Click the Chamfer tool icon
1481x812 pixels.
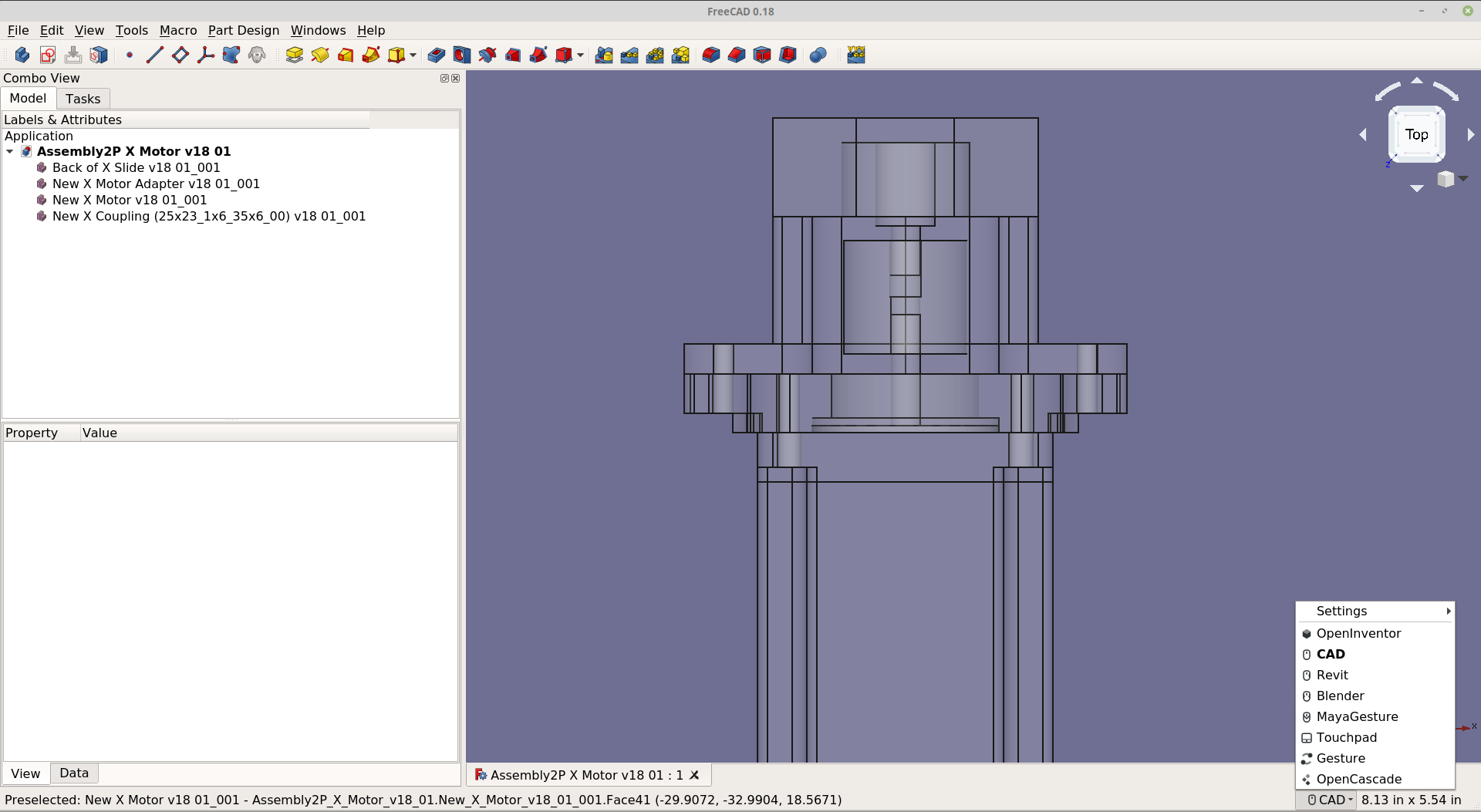pos(737,55)
